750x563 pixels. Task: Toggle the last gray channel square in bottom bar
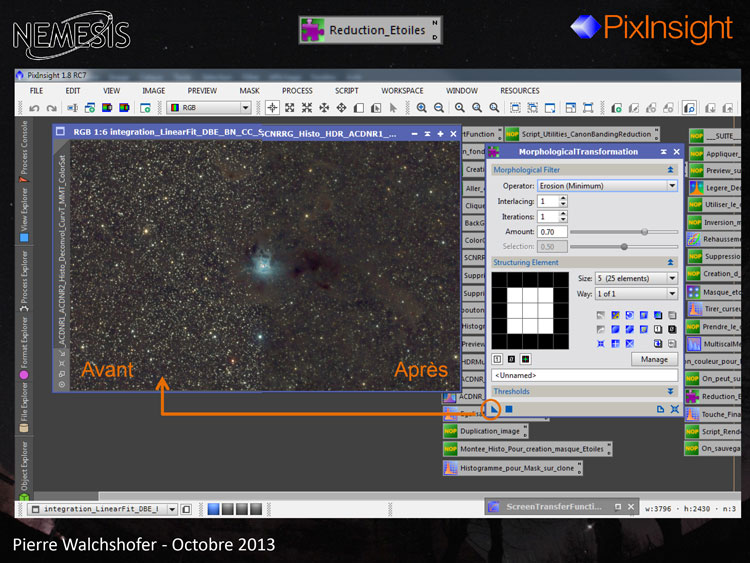[x=256, y=509]
